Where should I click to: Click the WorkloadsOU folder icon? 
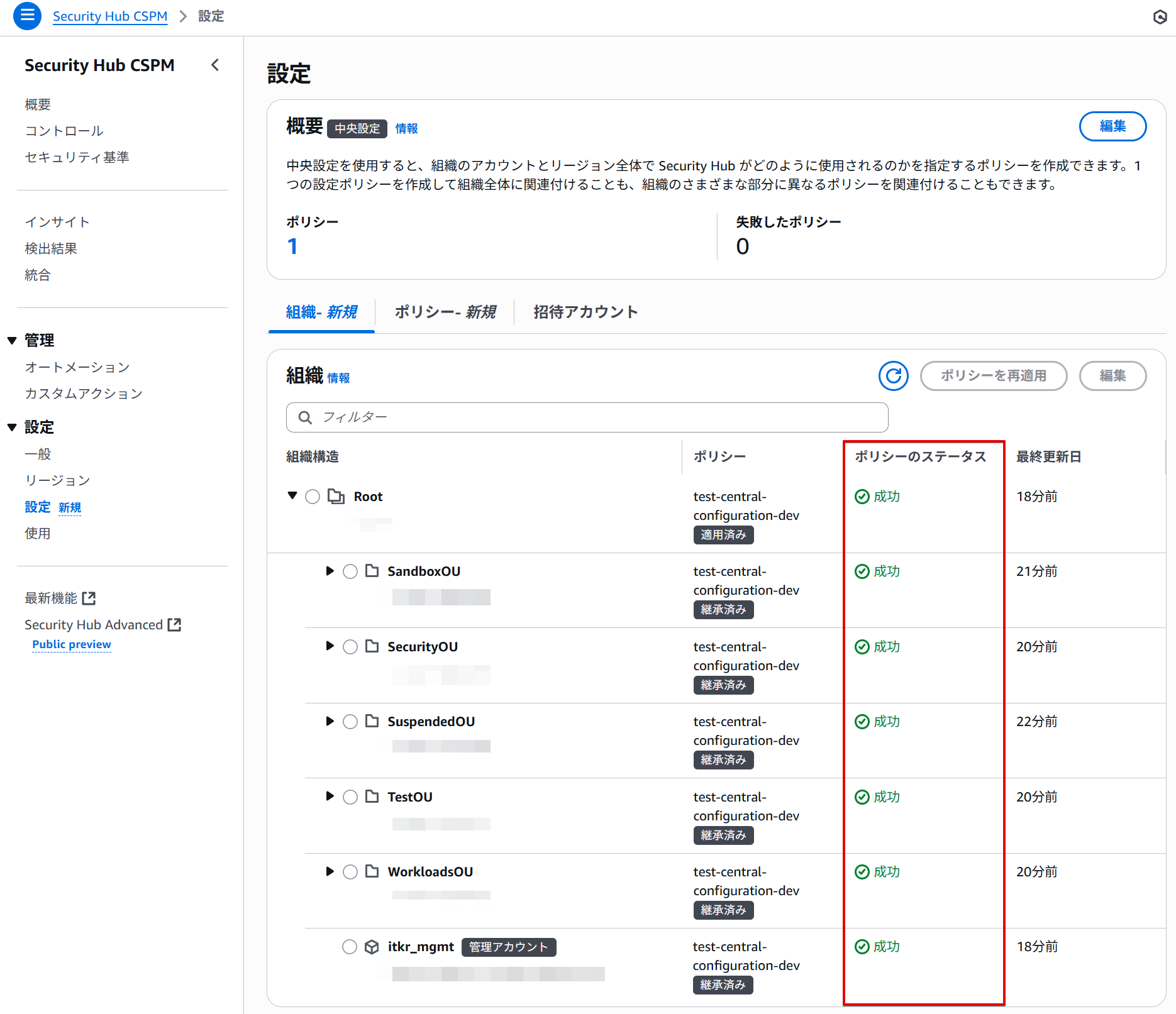tap(372, 871)
